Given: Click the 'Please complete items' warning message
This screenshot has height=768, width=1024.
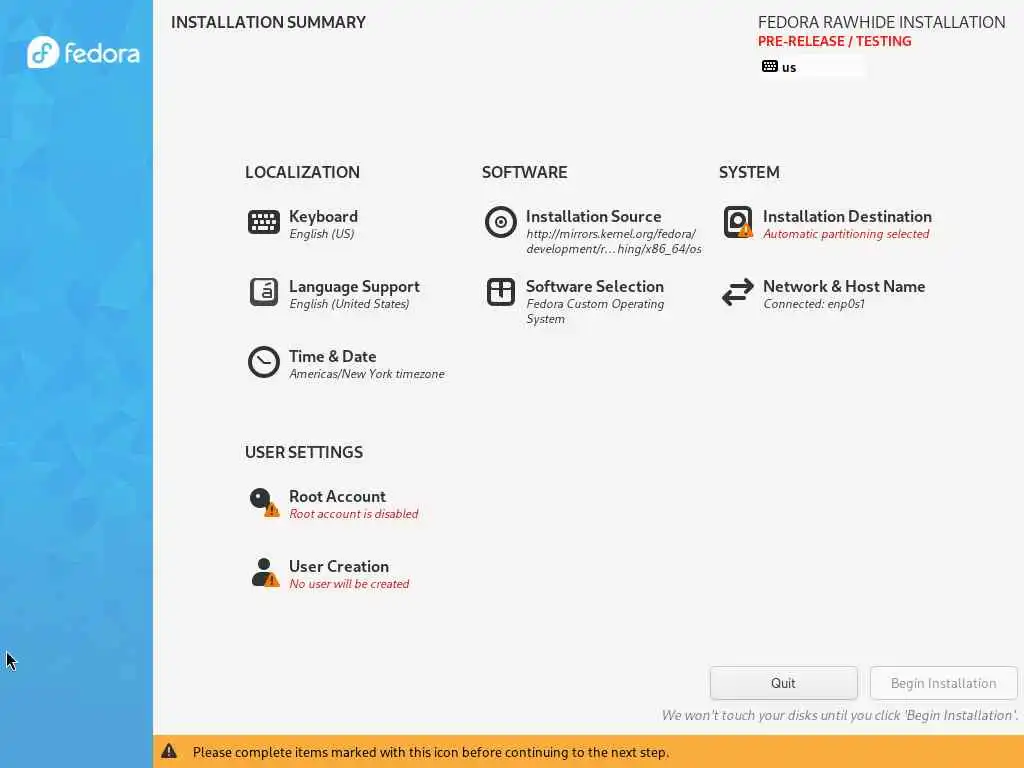Looking at the screenshot, I should [430, 752].
